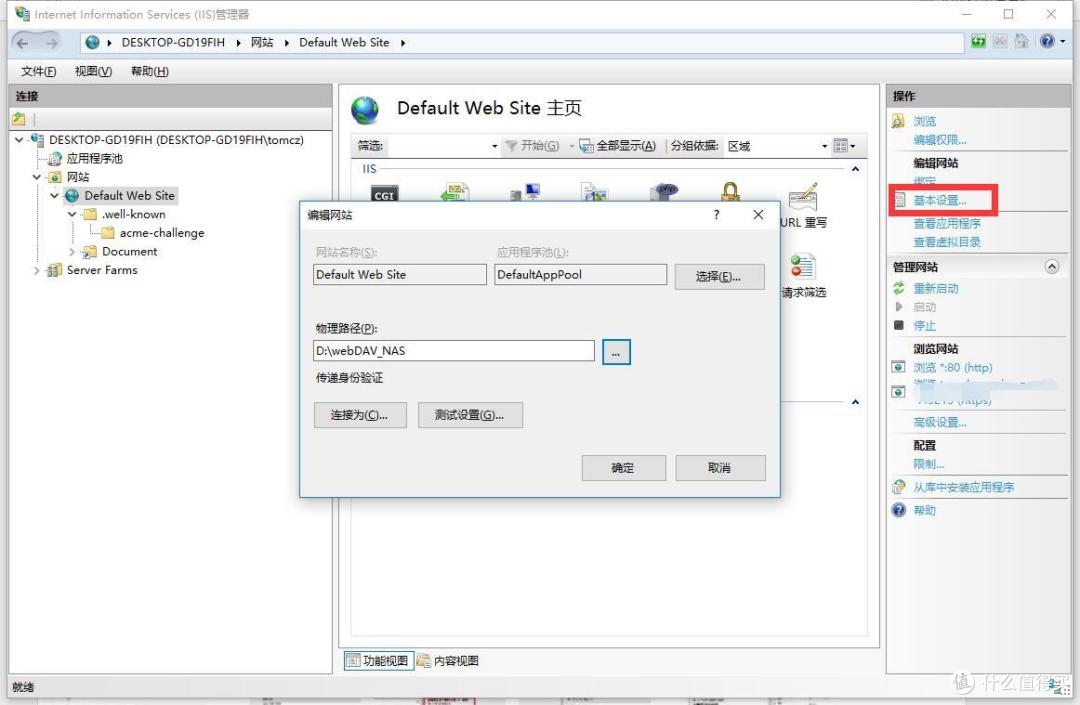Screen dimensions: 1080x705
Task: Click the 测试设置(G)... button
Action: click(470, 415)
